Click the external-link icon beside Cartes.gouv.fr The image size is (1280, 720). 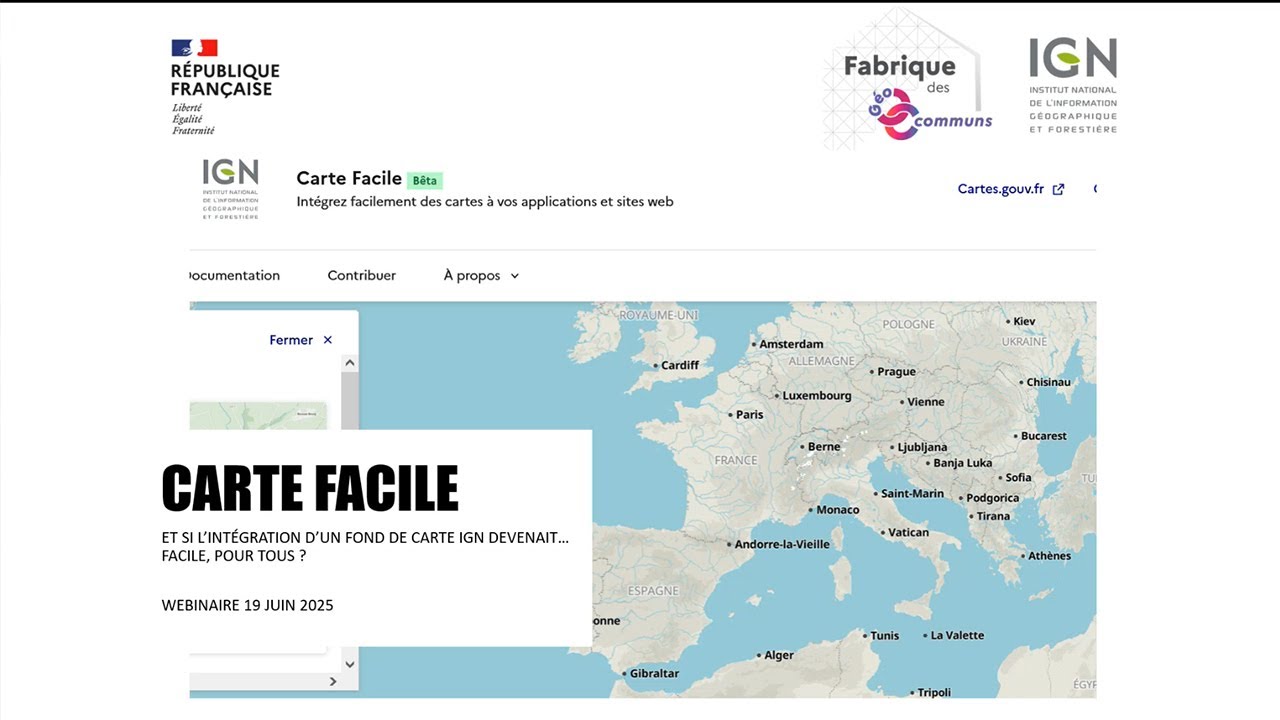click(1058, 189)
